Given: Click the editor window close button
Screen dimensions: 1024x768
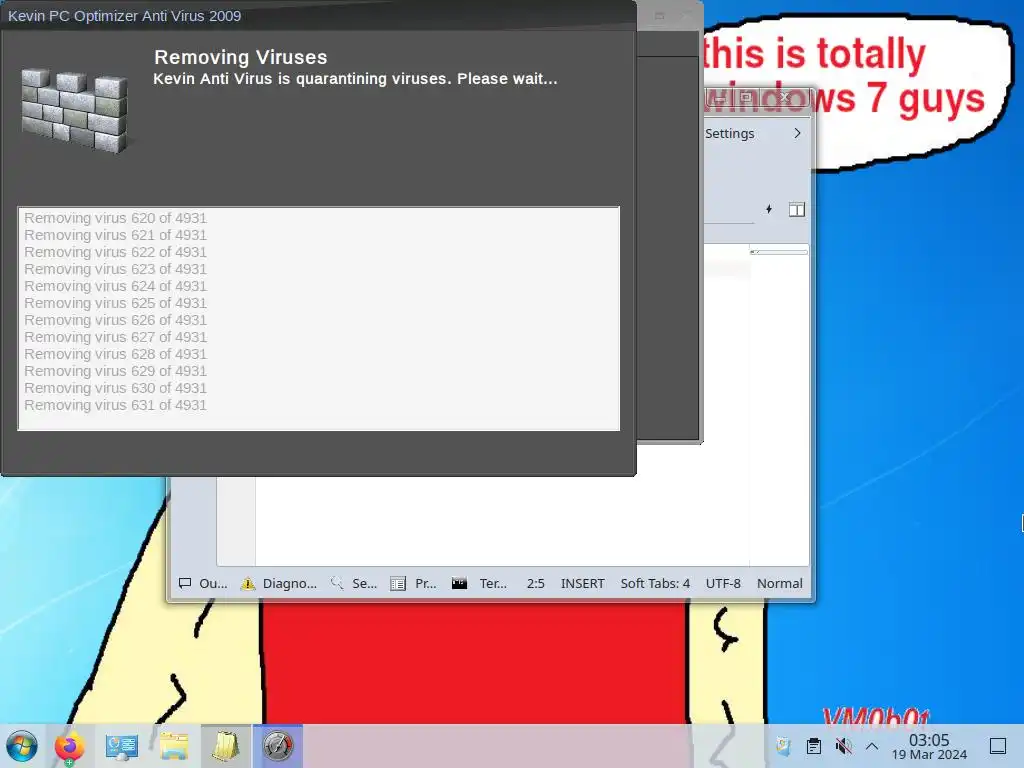Looking at the screenshot, I should pyautogui.click(x=785, y=97).
